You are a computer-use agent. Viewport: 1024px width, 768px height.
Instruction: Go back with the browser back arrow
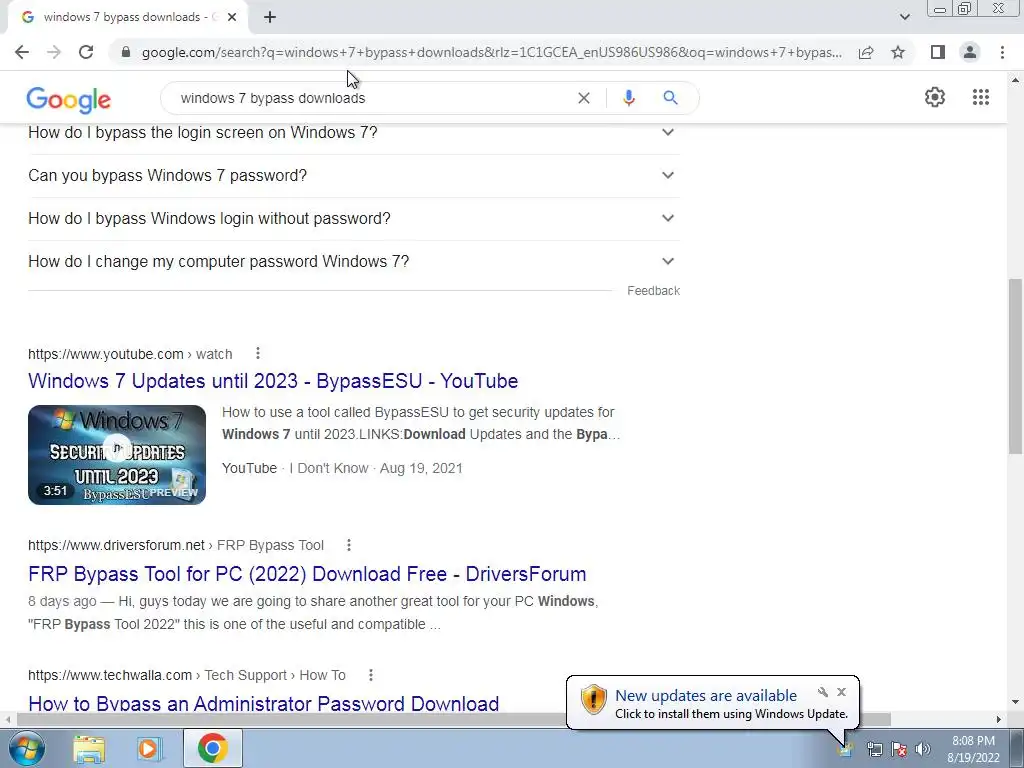click(22, 52)
